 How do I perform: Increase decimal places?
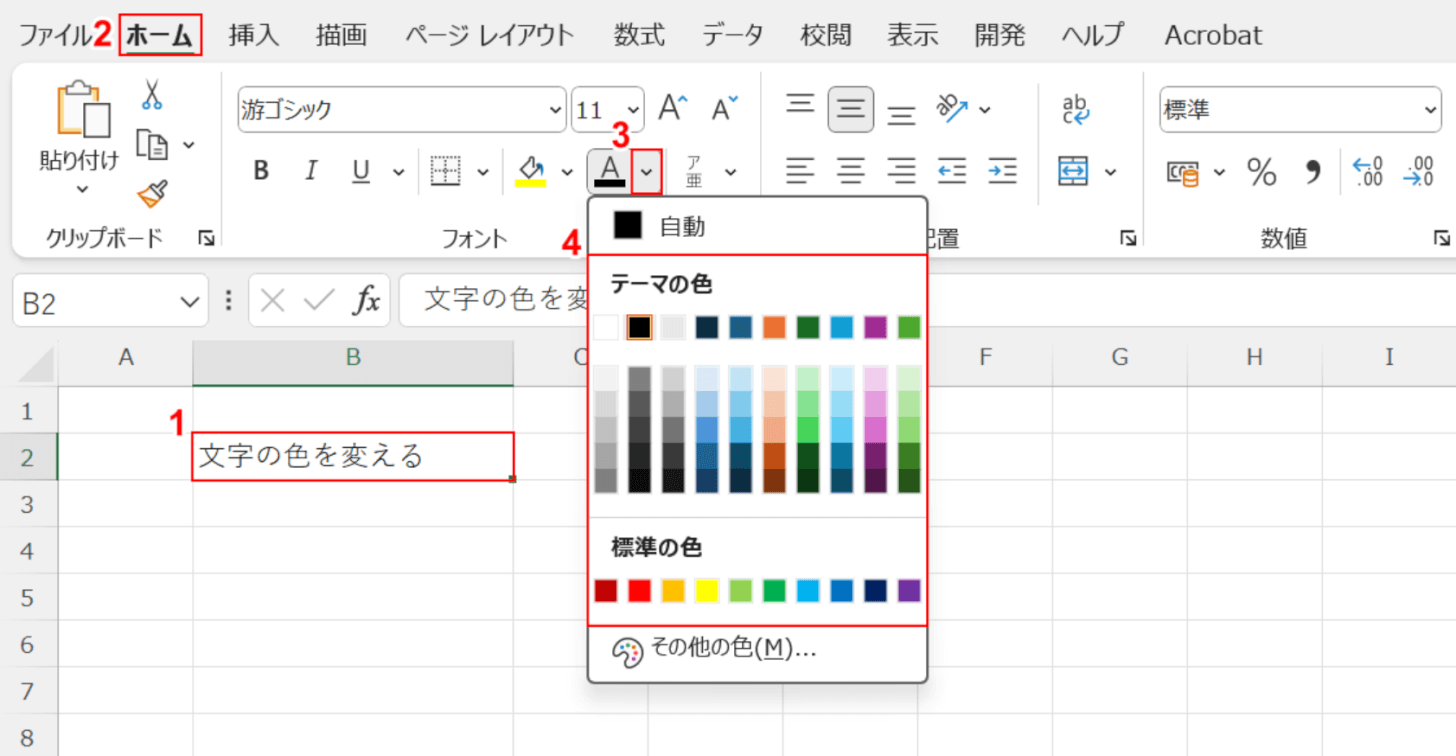pyautogui.click(x=1368, y=172)
